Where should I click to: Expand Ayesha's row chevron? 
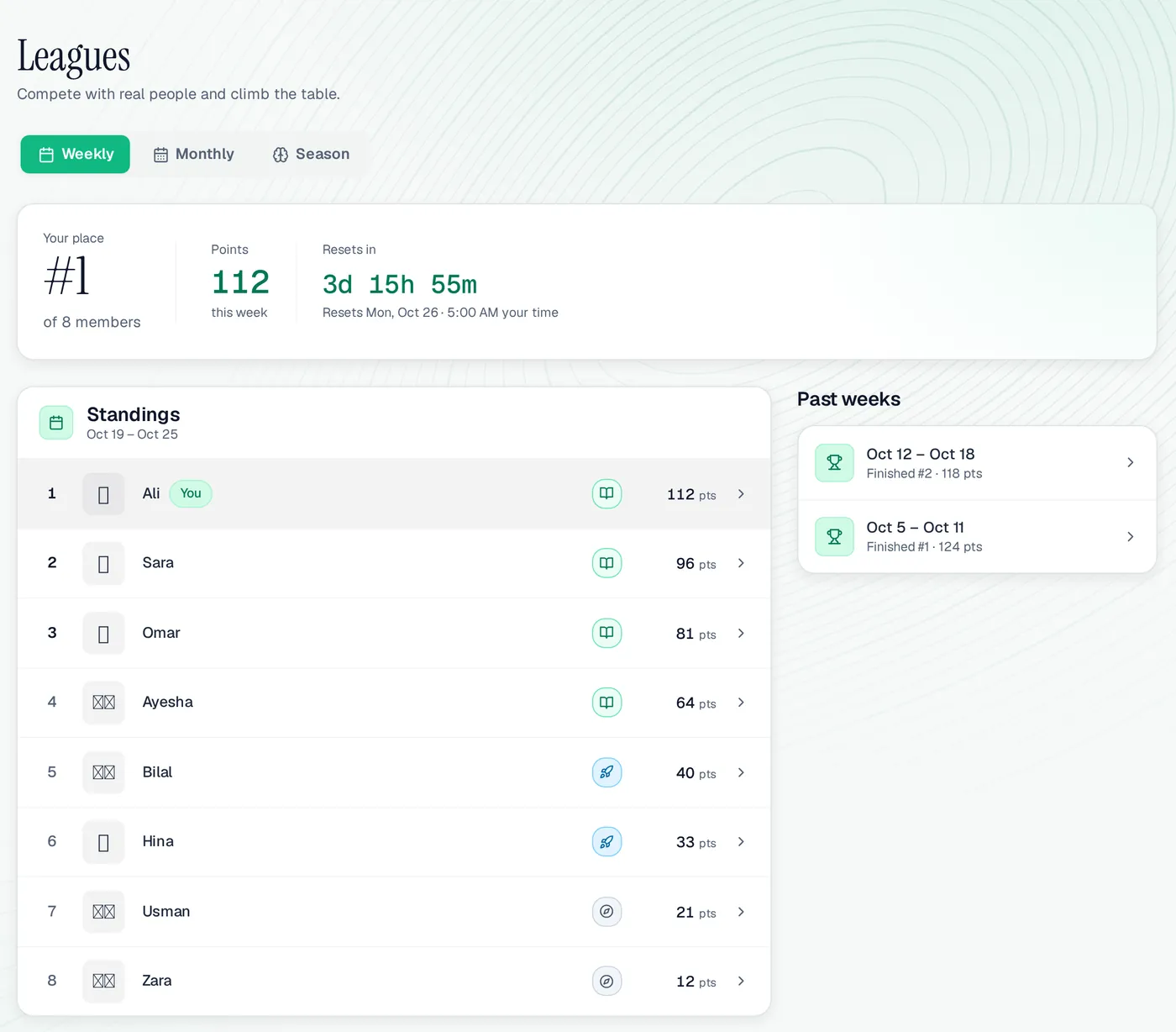coord(741,703)
